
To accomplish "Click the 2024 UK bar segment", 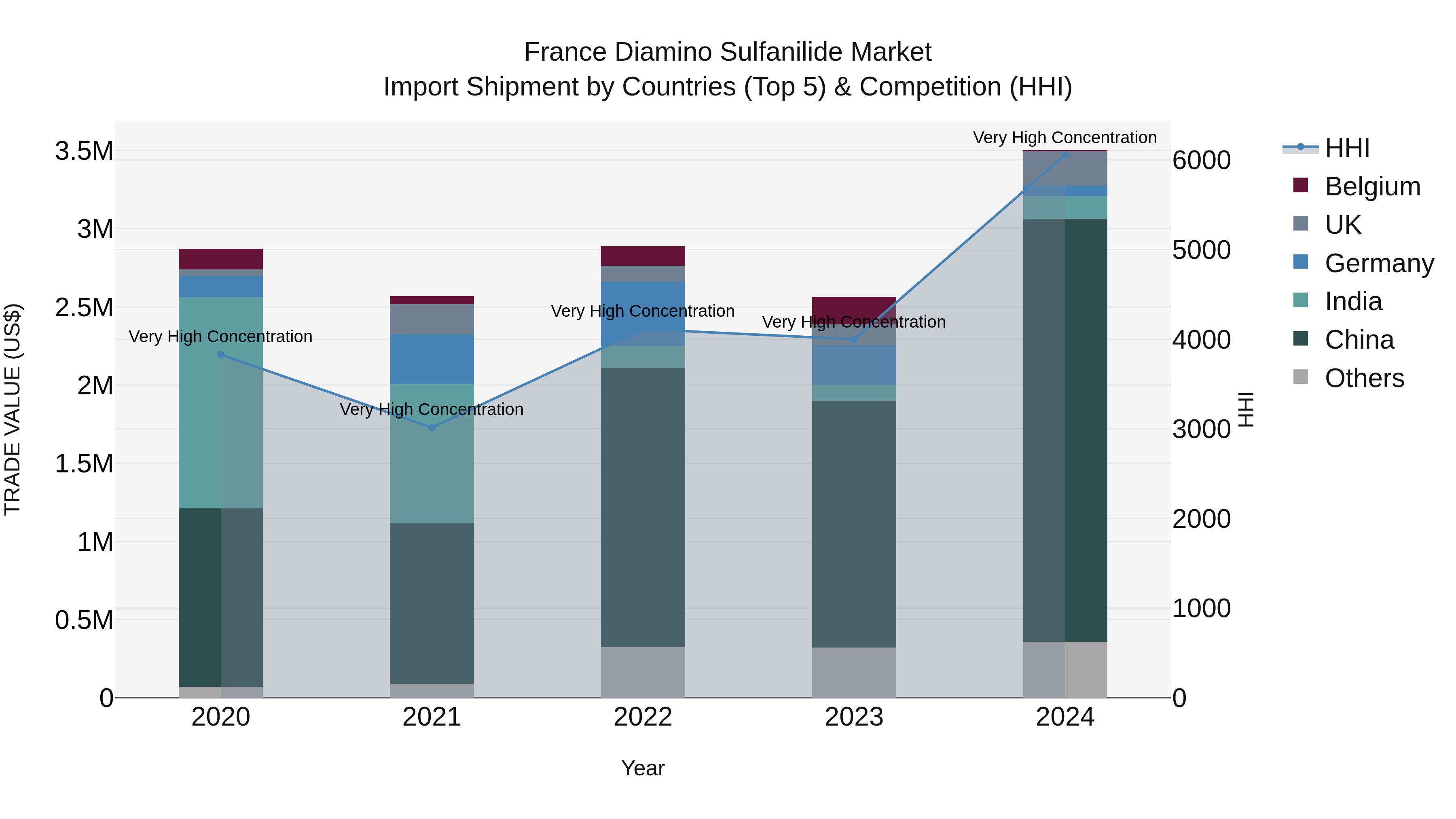I will pos(1065,168).
